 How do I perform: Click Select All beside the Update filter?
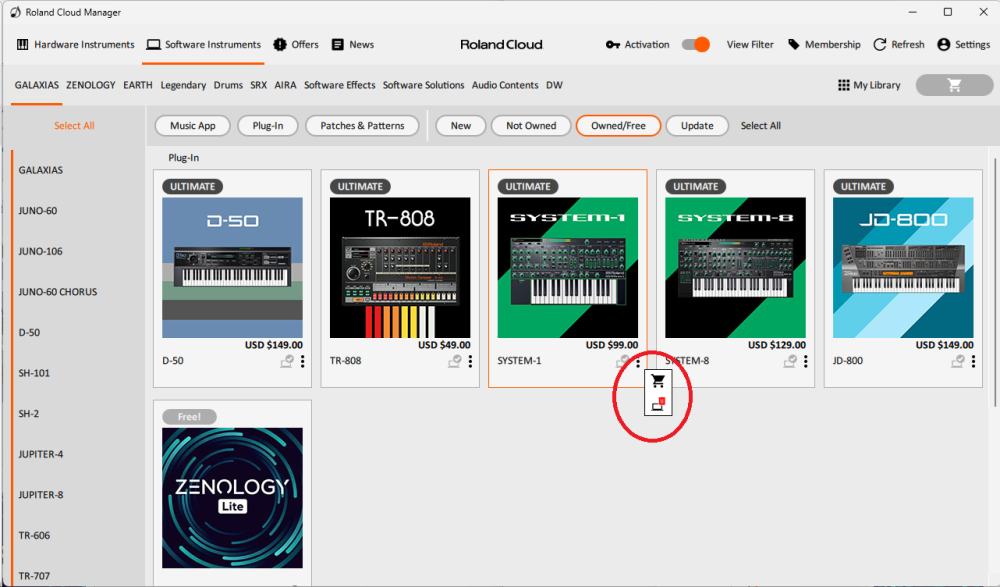(x=761, y=126)
